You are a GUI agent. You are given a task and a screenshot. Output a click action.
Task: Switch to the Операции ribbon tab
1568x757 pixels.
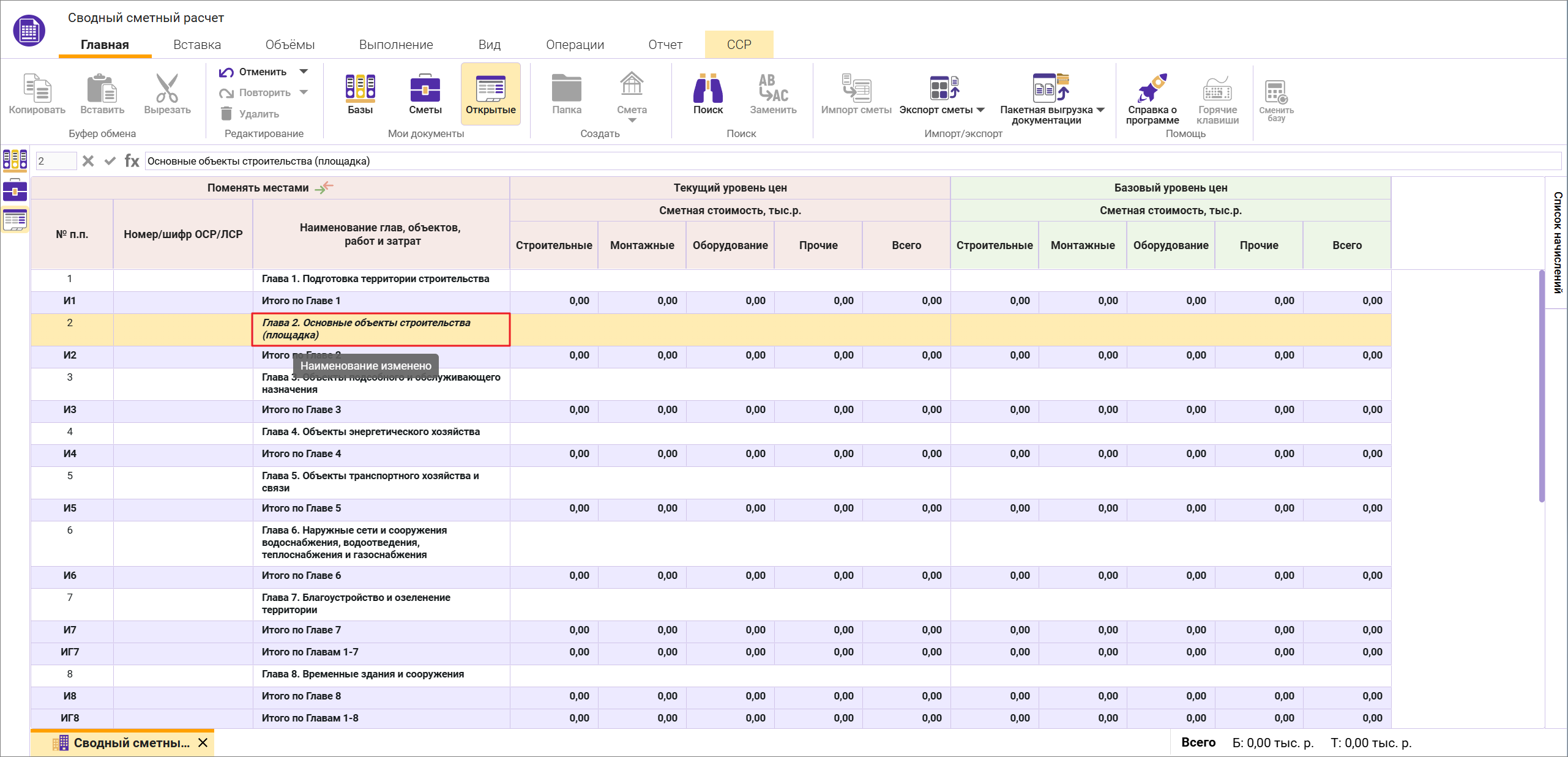click(x=575, y=45)
